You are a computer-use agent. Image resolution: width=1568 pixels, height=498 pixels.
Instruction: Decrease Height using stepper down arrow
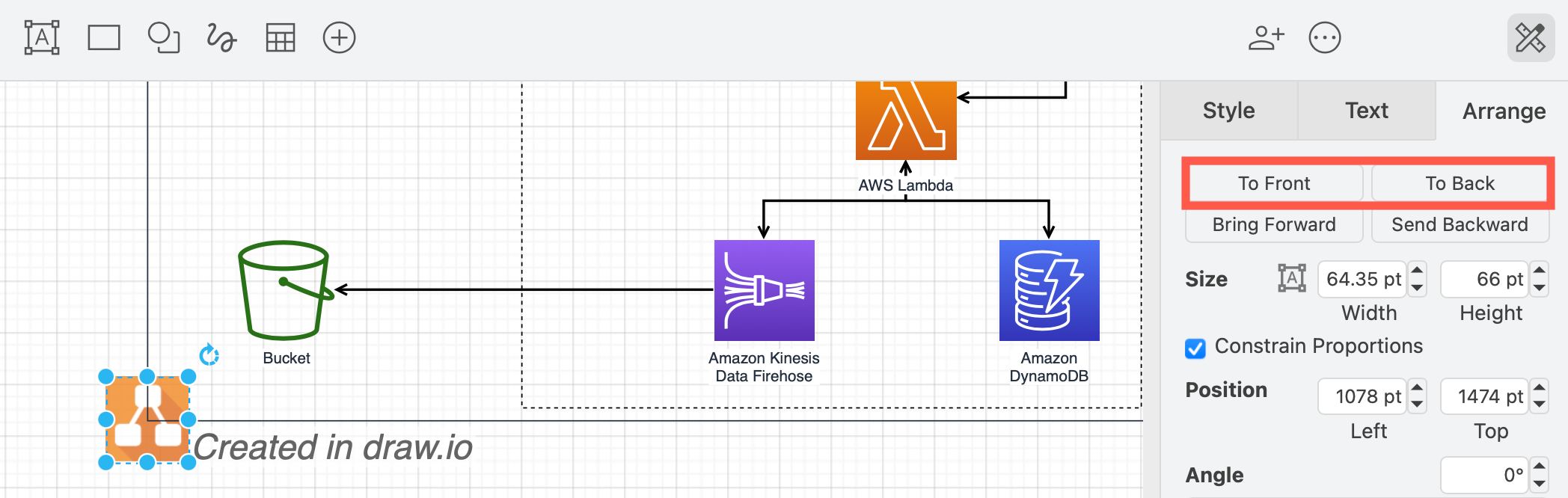[1540, 288]
